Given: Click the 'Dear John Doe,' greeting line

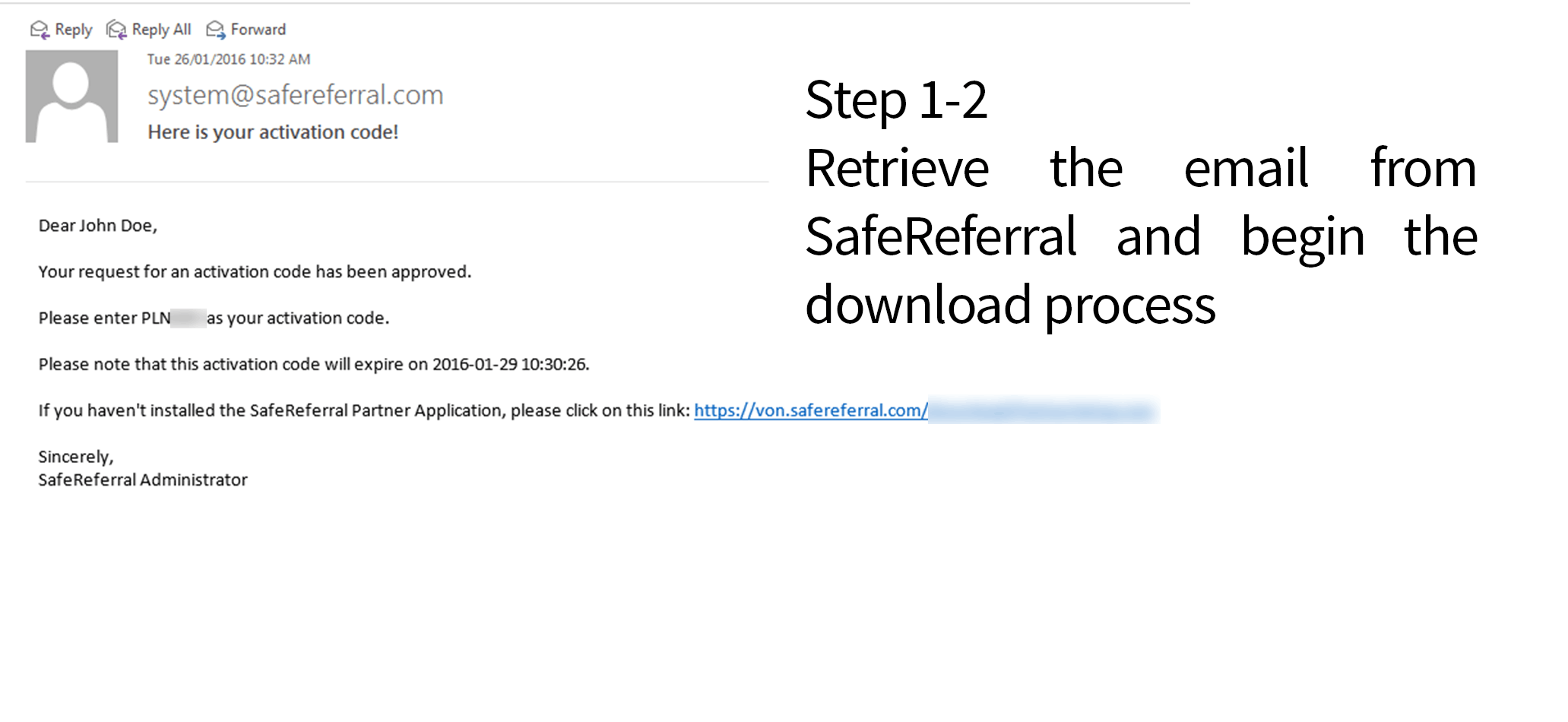Looking at the screenshot, I should click(98, 226).
